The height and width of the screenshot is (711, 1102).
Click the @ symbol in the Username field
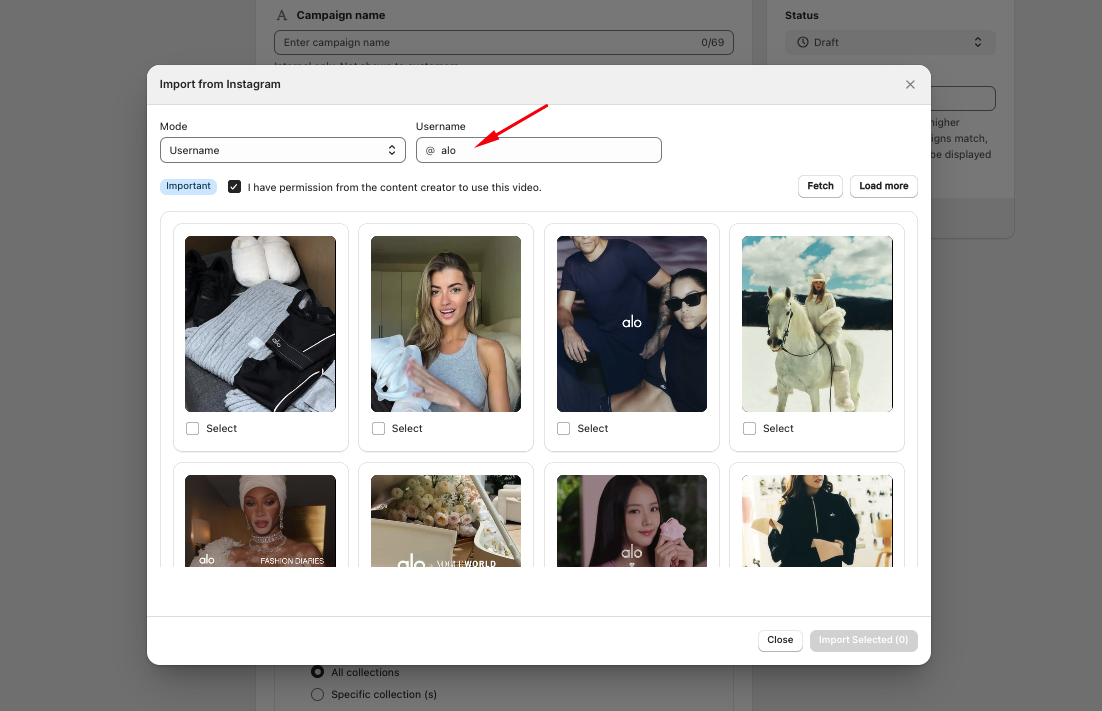click(430, 150)
